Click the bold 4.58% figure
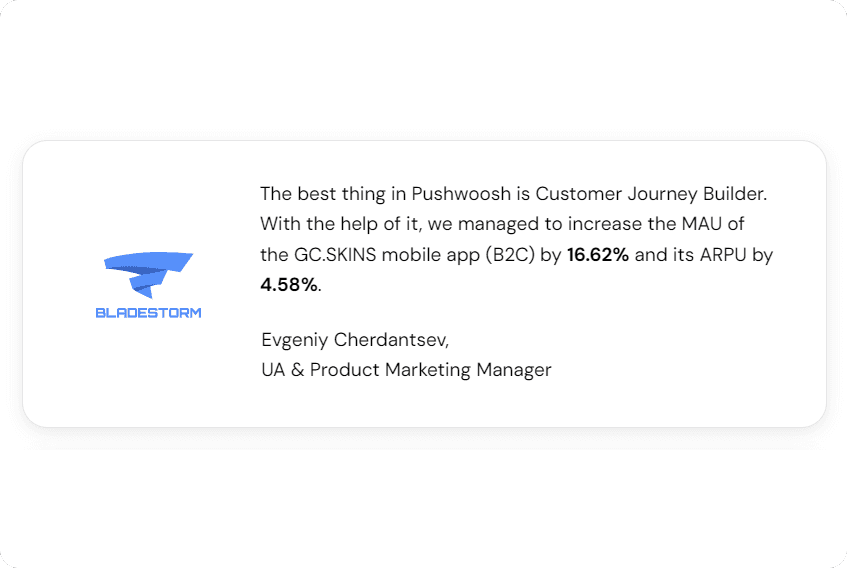Image resolution: width=847 pixels, height=568 pixels. tap(289, 286)
